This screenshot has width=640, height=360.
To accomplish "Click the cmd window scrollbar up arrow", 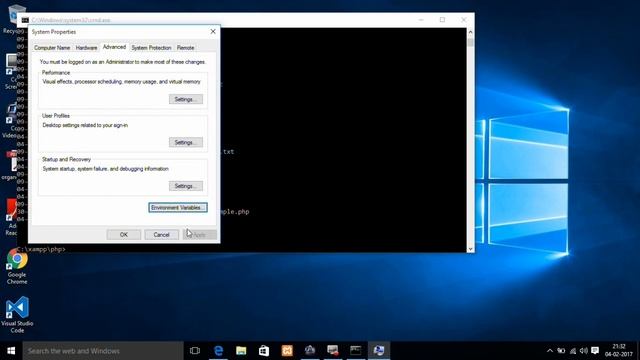I will pos(470,32).
